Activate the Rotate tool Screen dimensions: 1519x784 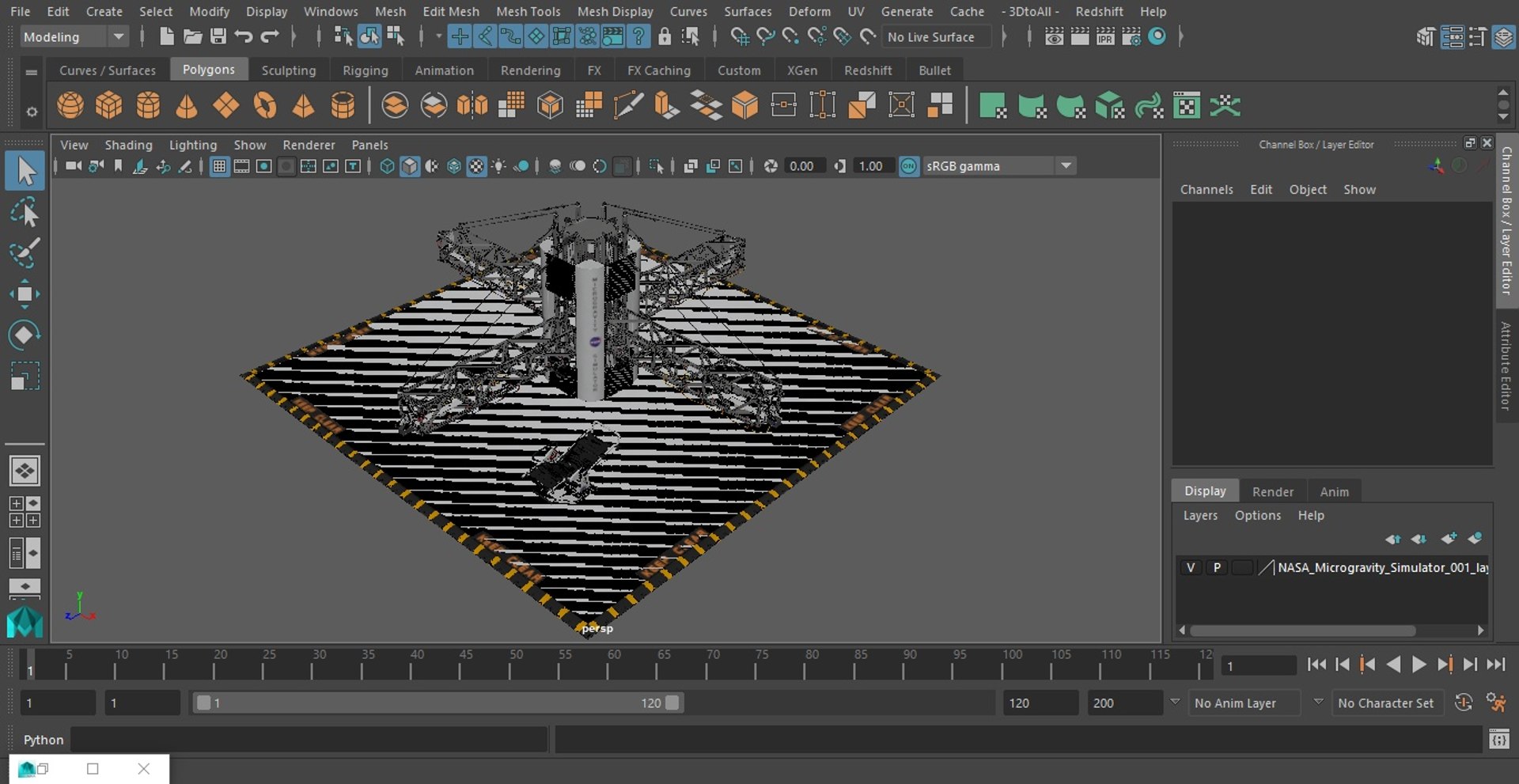click(24, 335)
